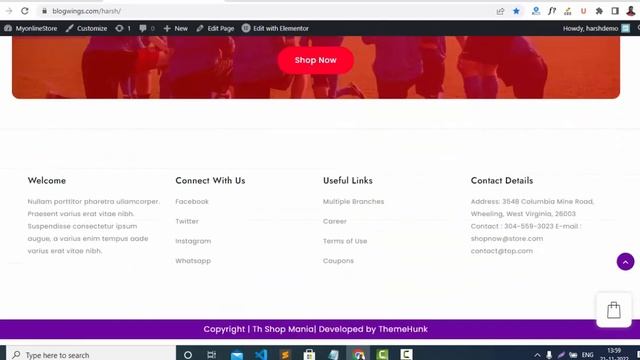Image resolution: width=640 pixels, height=360 pixels.
Task: Open the Terms of Use link
Action: pyautogui.click(x=345, y=241)
